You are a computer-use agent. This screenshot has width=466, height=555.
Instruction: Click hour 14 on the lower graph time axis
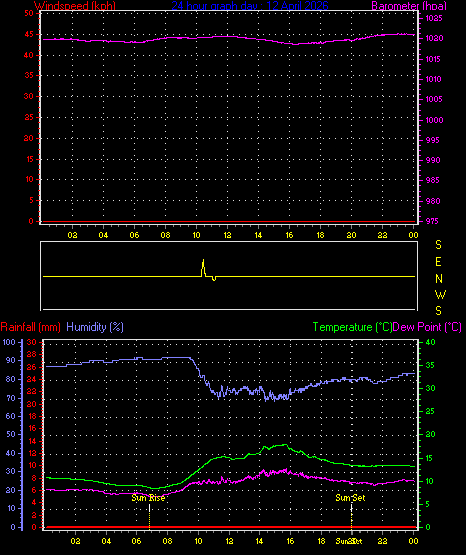point(259,541)
